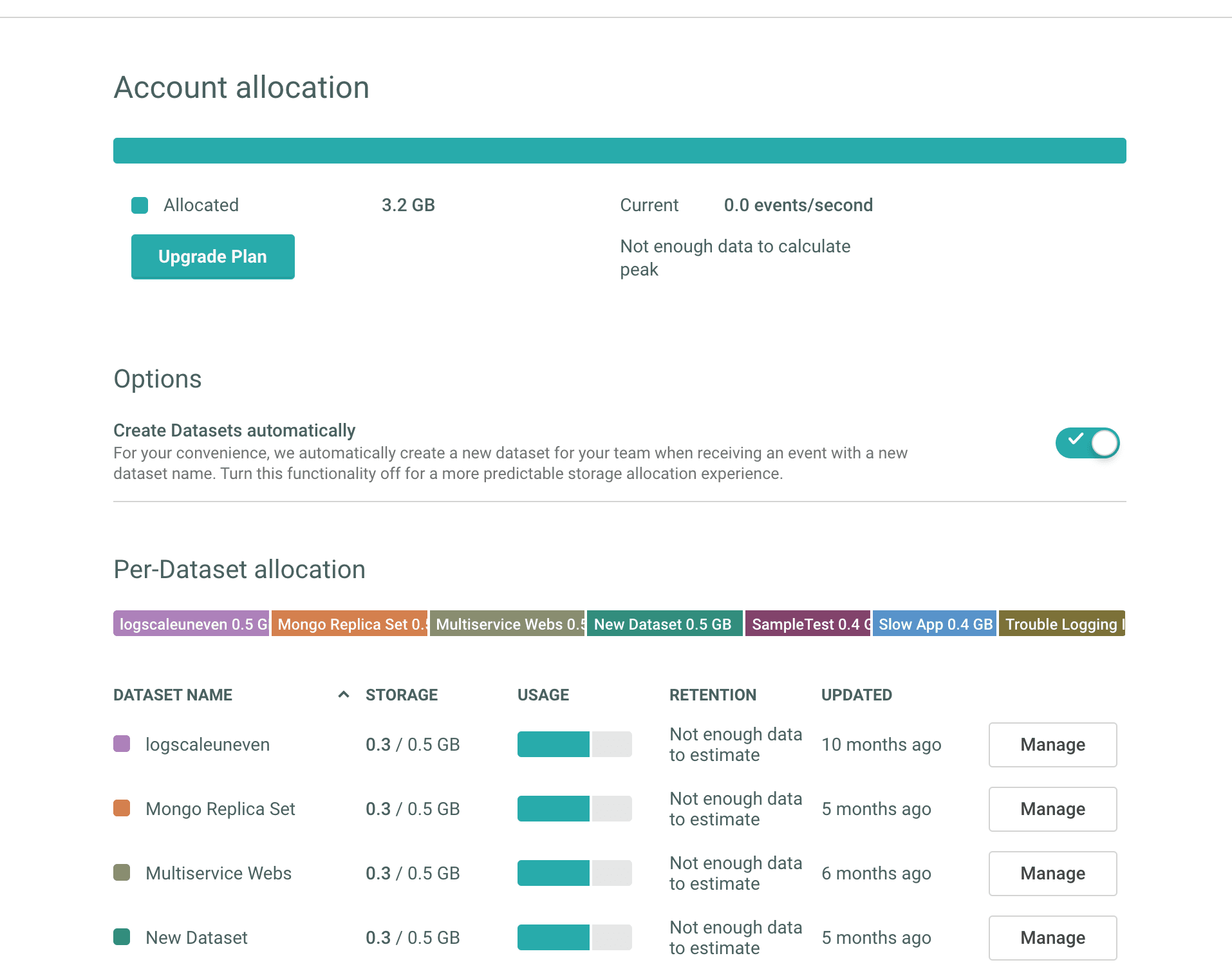Click the New Dataset green color swatch
Image resolution: width=1232 pixels, height=976 pixels.
pyautogui.click(x=122, y=937)
